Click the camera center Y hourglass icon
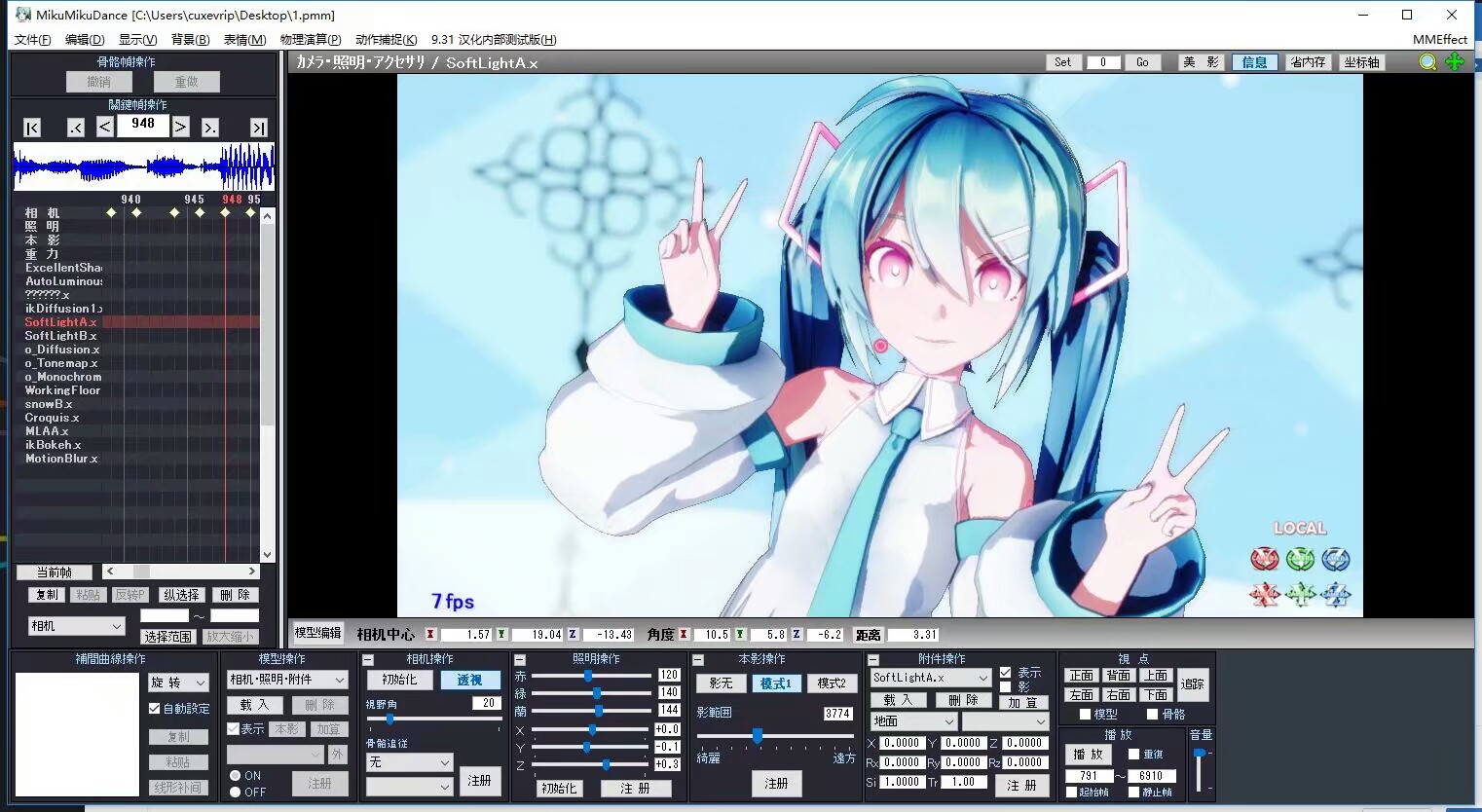The width and height of the screenshot is (1482, 812). [x=501, y=635]
